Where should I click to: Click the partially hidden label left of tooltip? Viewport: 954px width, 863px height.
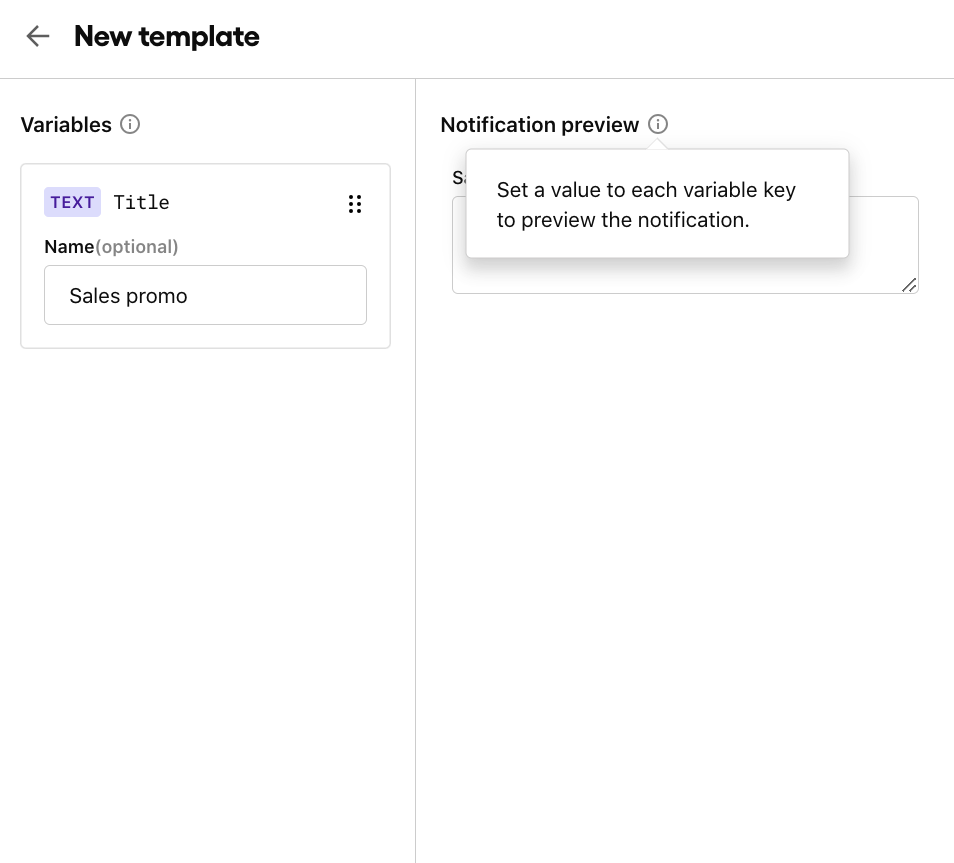tap(458, 178)
